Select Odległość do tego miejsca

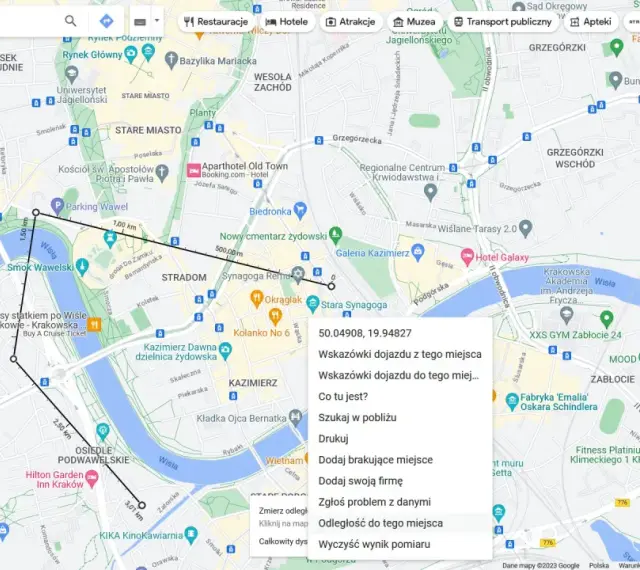[x=400, y=523]
